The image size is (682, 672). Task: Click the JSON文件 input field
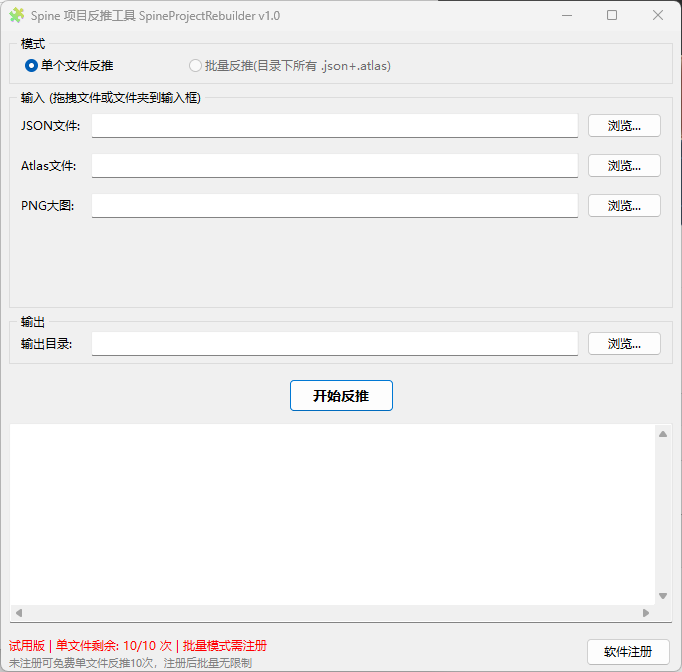click(334, 126)
